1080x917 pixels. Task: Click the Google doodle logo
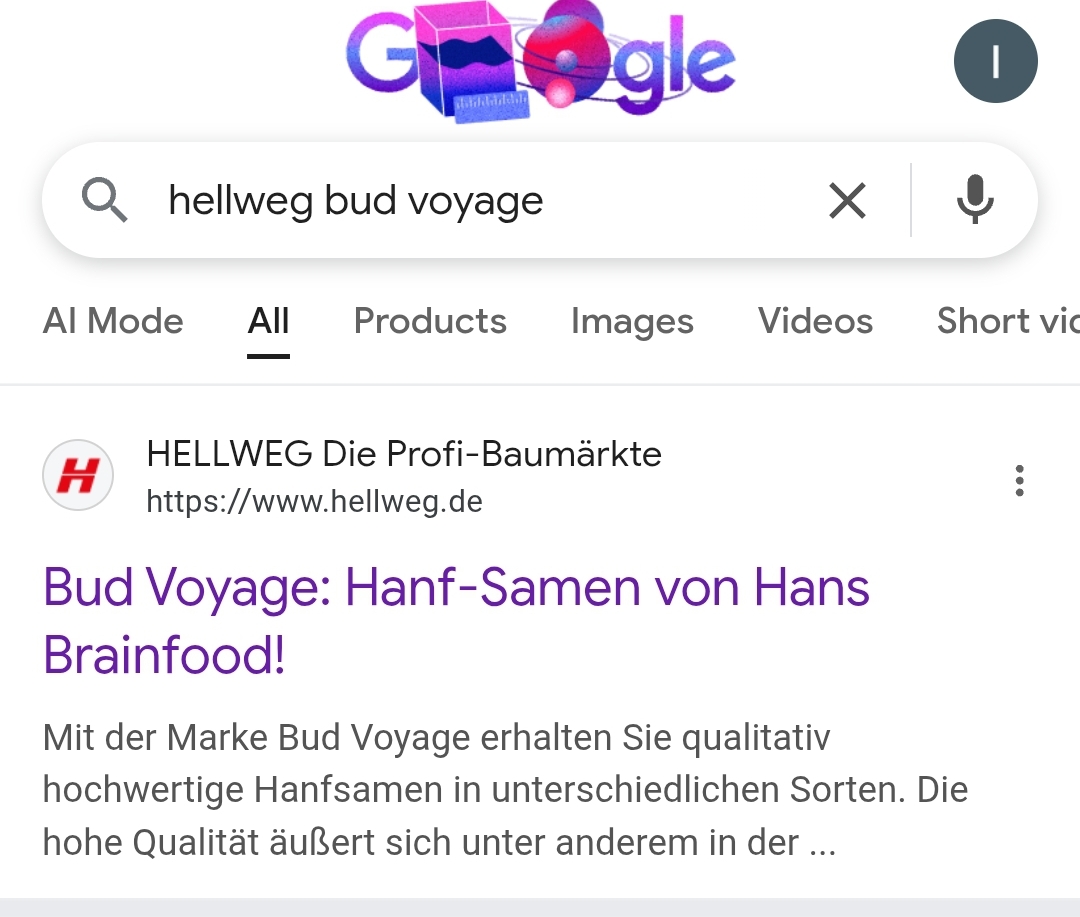(x=541, y=62)
